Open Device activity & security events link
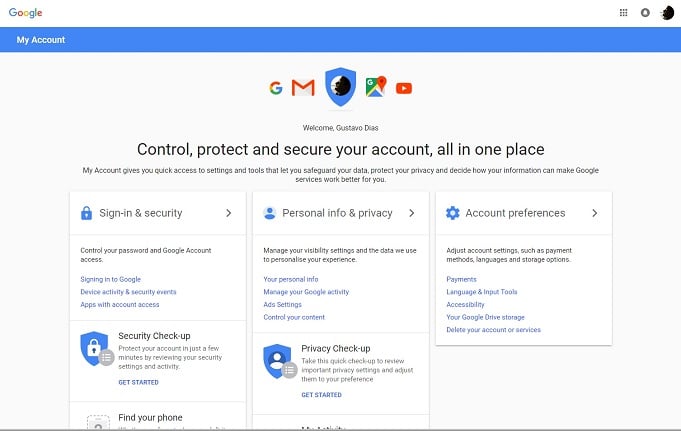This screenshot has height=431, width=681. pos(128,292)
